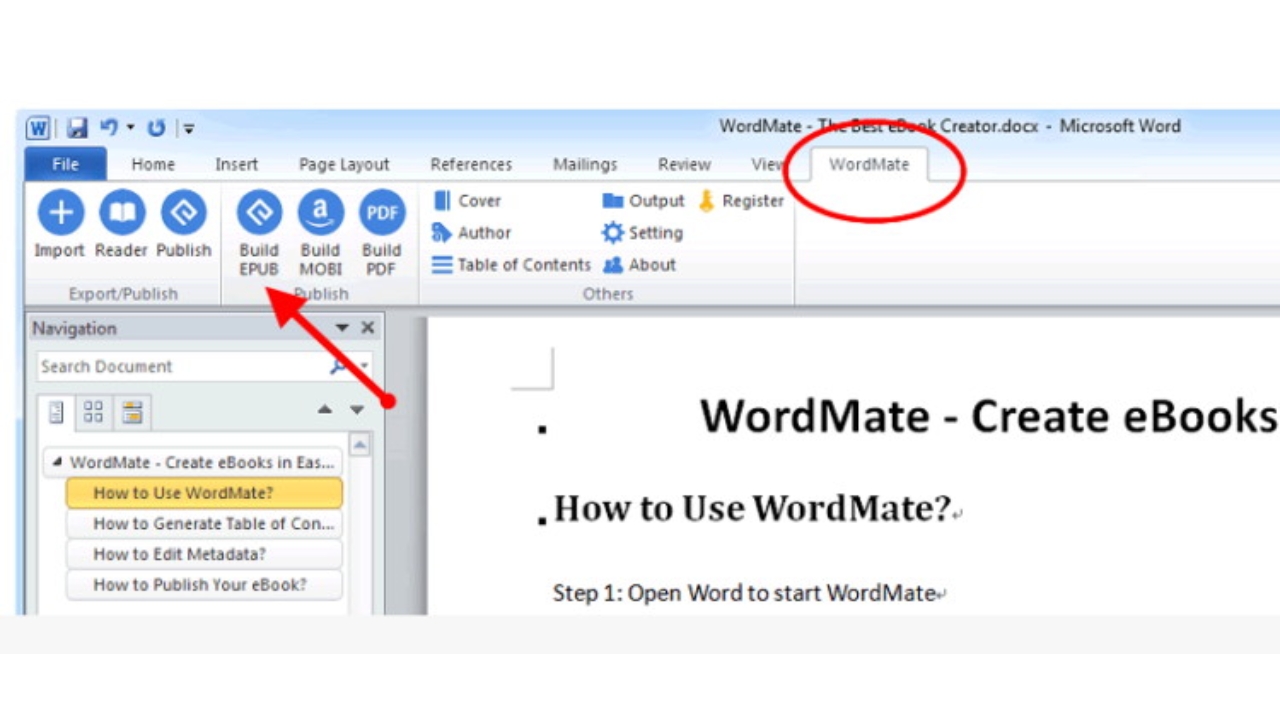This screenshot has height=720, width=1280.
Task: Select 'How to Use WordMate?' heading
Action: [x=204, y=493]
